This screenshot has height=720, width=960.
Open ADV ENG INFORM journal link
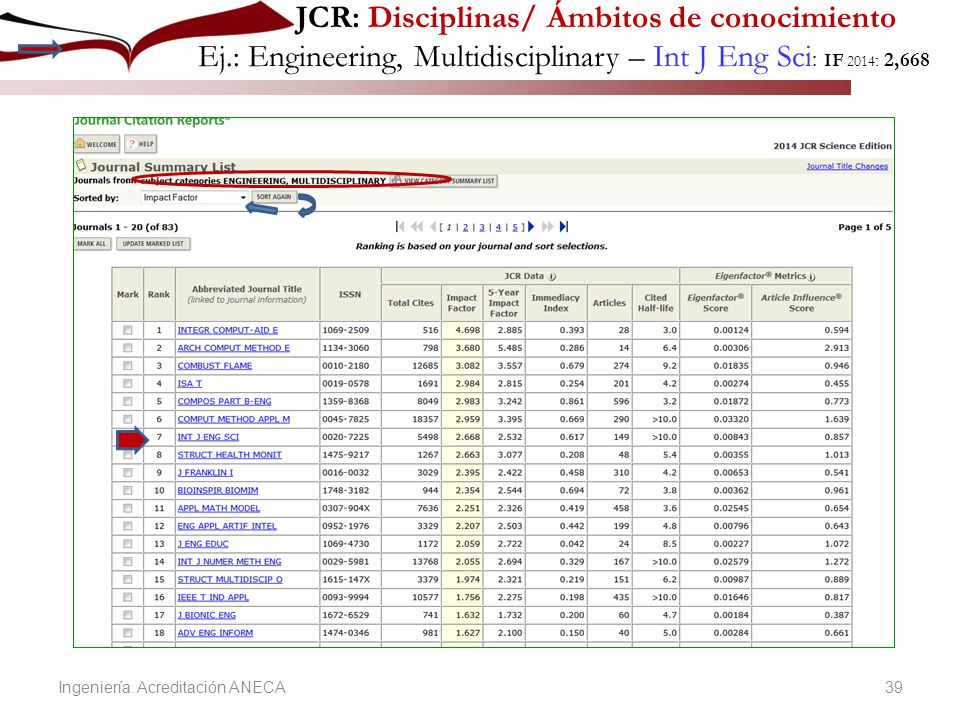(216, 632)
